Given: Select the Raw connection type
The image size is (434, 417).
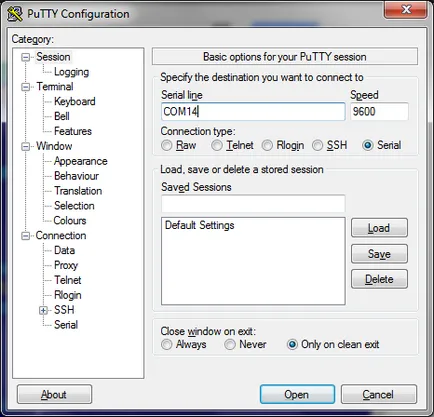Looking at the screenshot, I should tap(167, 146).
